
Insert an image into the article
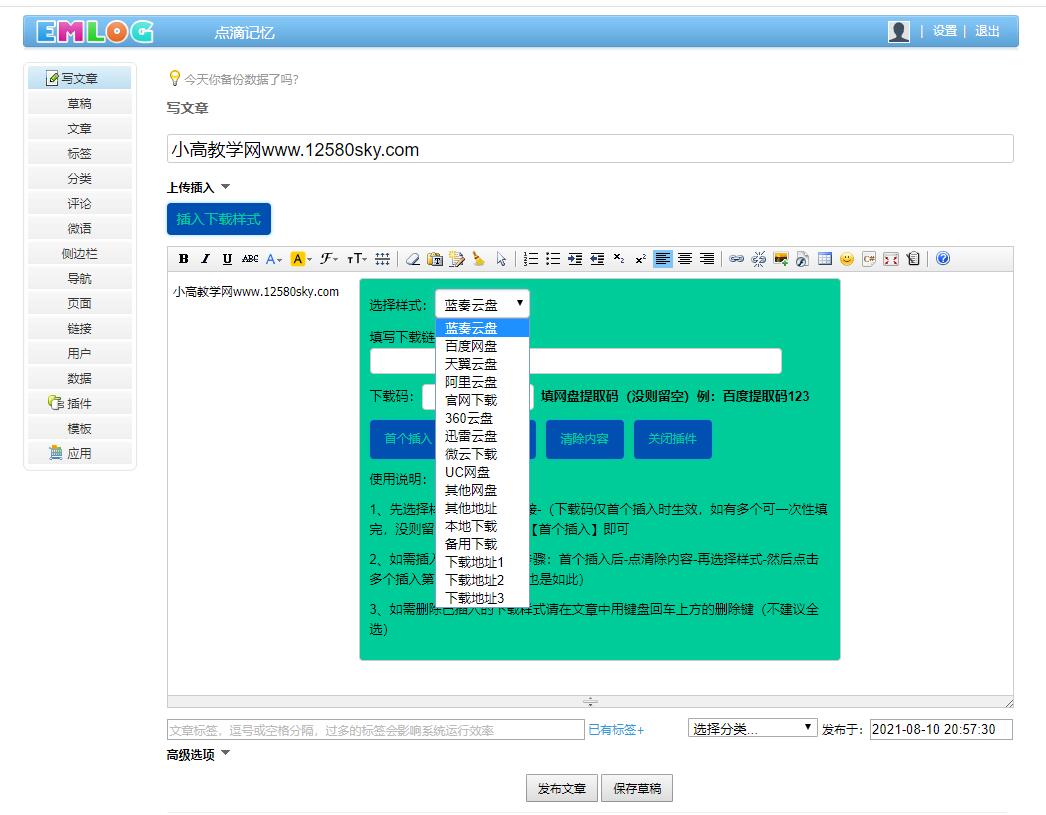pos(780,259)
